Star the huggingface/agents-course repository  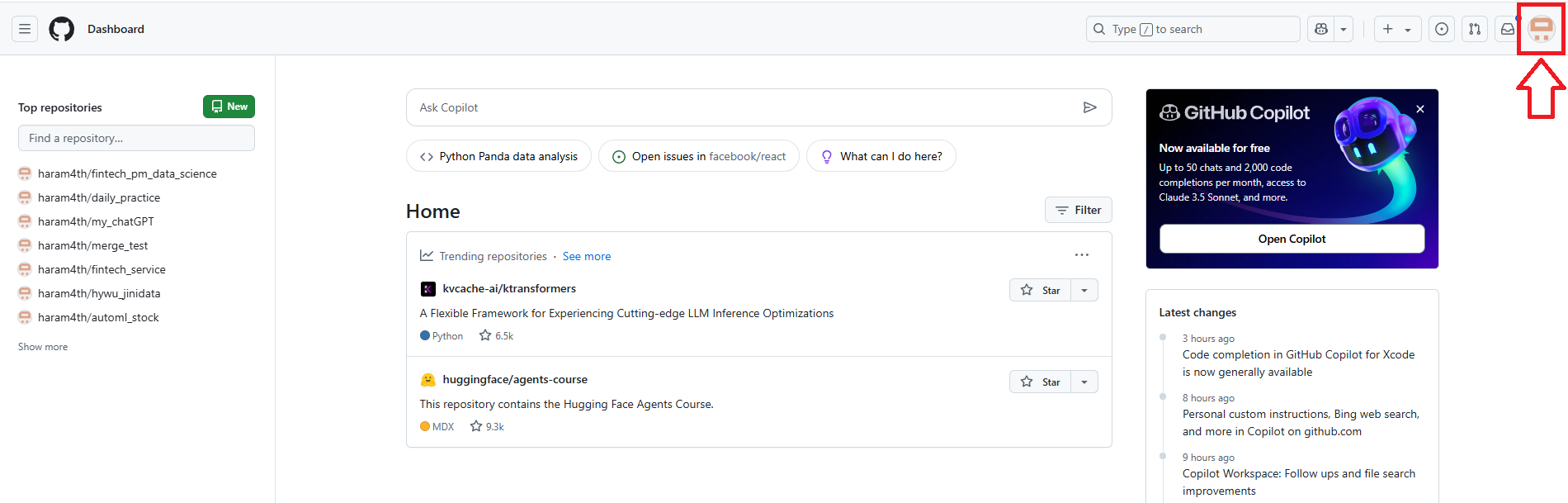[1040, 382]
